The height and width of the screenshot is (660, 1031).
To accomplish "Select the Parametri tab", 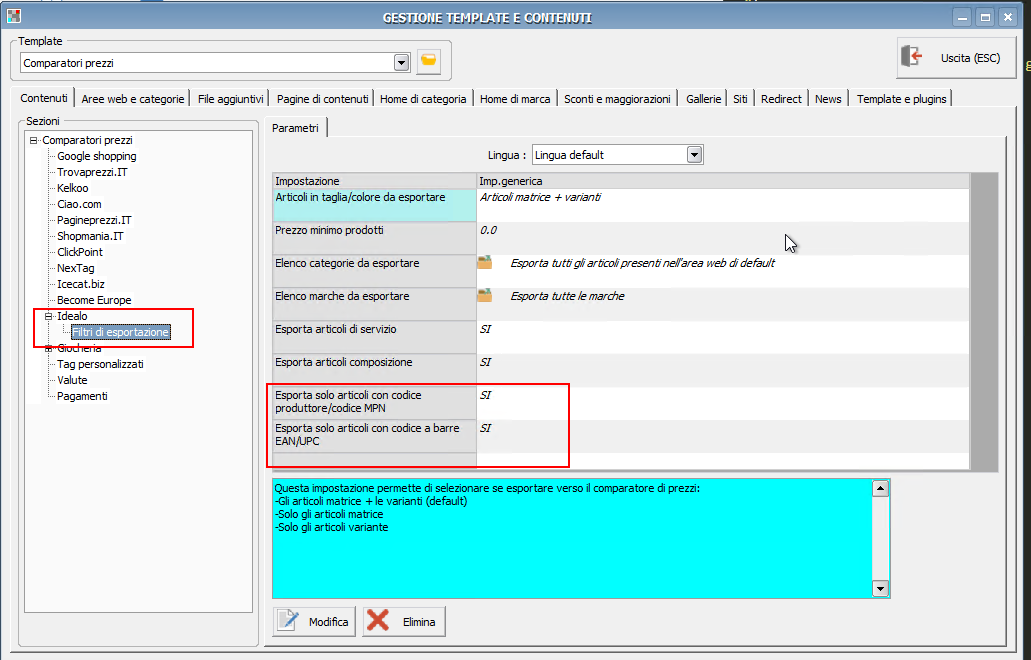I will (295, 128).
